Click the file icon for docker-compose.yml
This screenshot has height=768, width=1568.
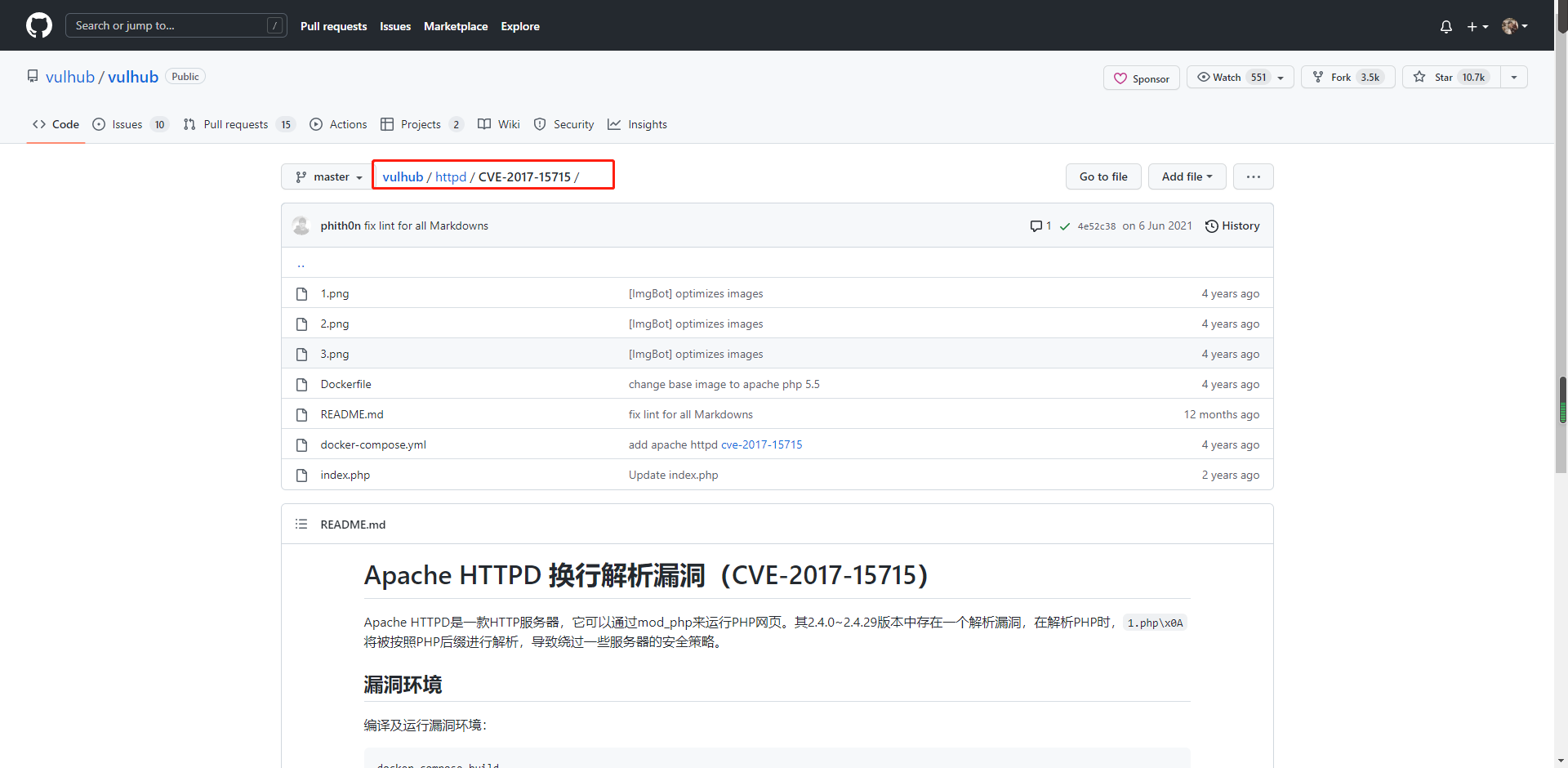click(301, 444)
